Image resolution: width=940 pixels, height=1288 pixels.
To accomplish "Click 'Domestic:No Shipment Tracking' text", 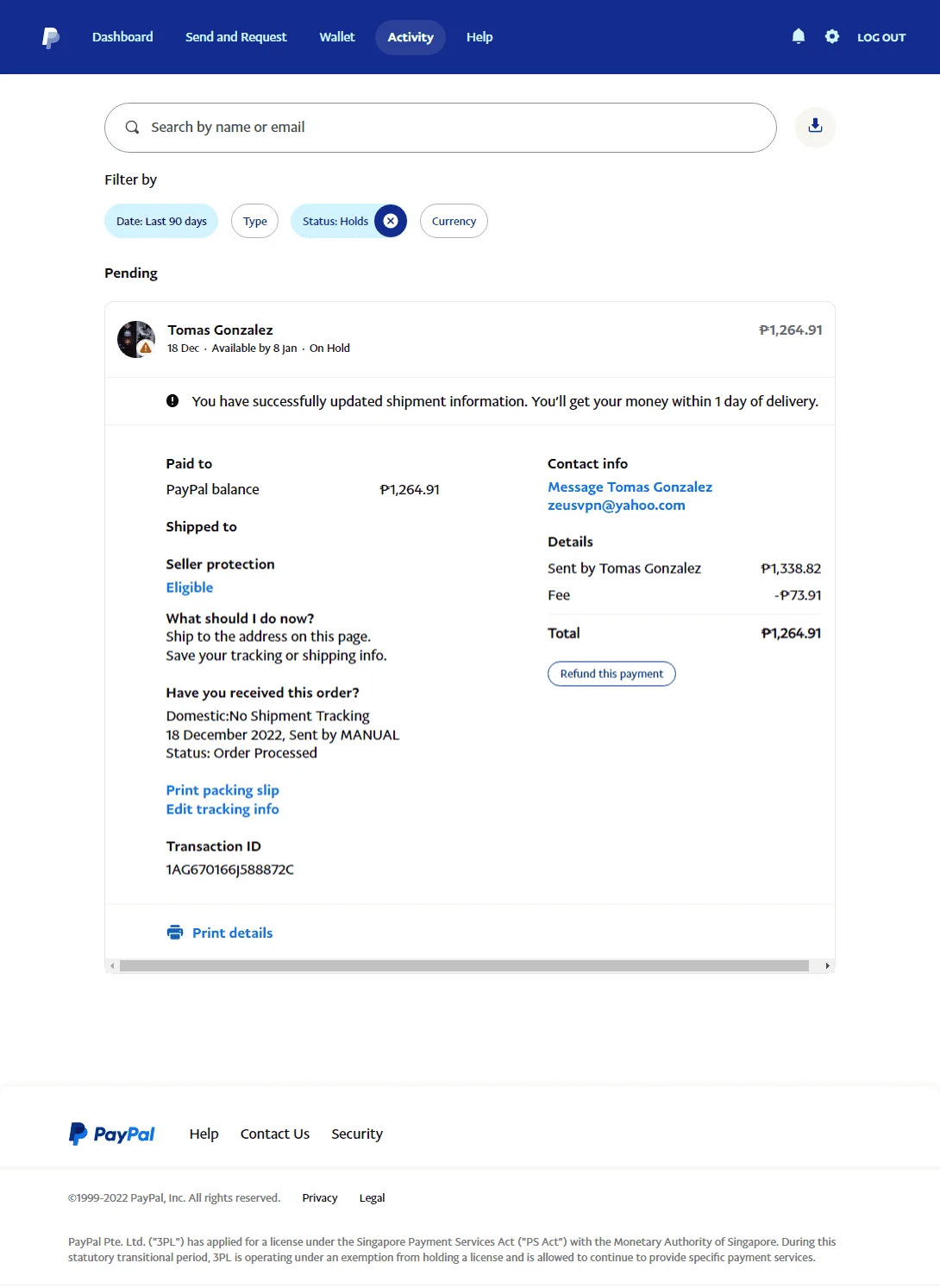I will tap(267, 715).
